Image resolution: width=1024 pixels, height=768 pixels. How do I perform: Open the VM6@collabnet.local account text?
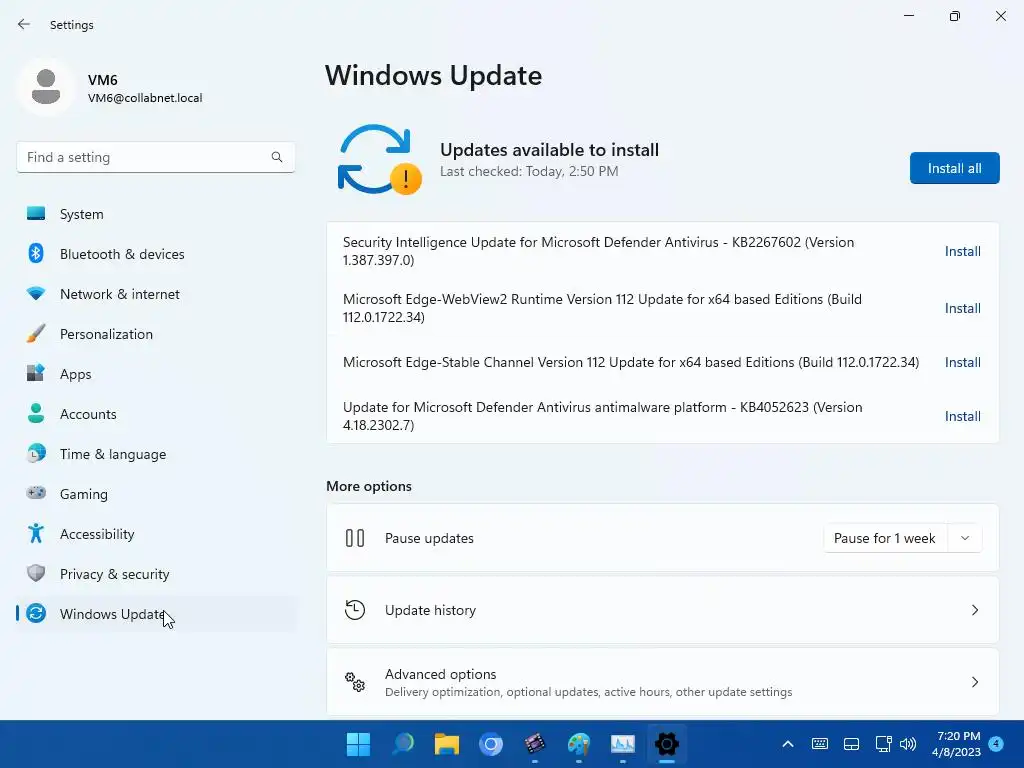[145, 98]
